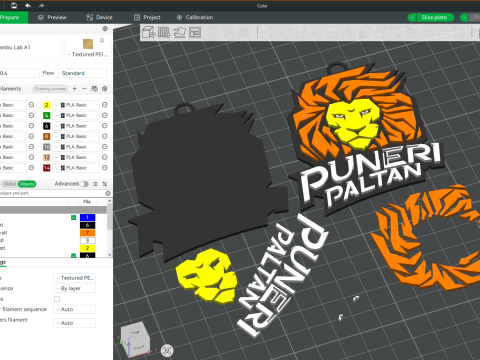Click the yellow filament 2 color swatch
The image size is (480, 360).
[x=46, y=105]
